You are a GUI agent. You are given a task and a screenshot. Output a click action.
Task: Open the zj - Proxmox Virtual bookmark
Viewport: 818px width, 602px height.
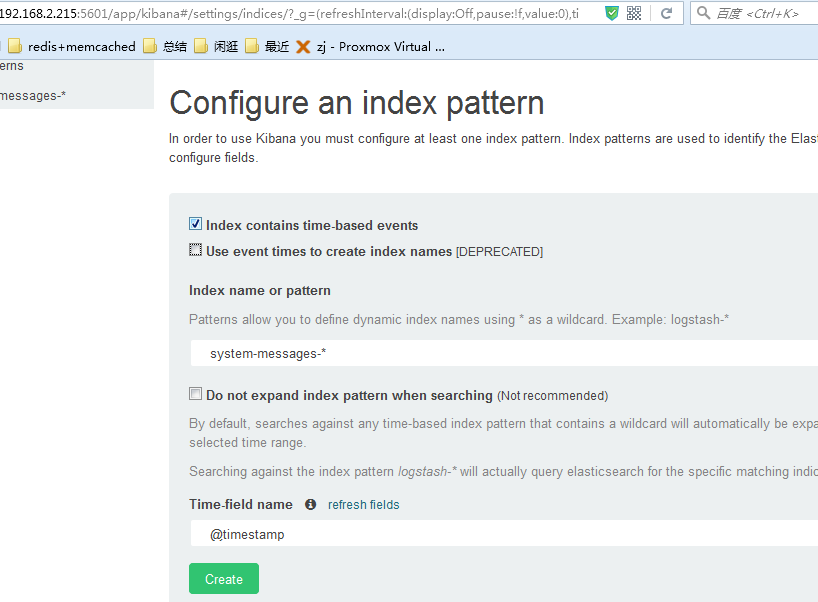coord(370,46)
